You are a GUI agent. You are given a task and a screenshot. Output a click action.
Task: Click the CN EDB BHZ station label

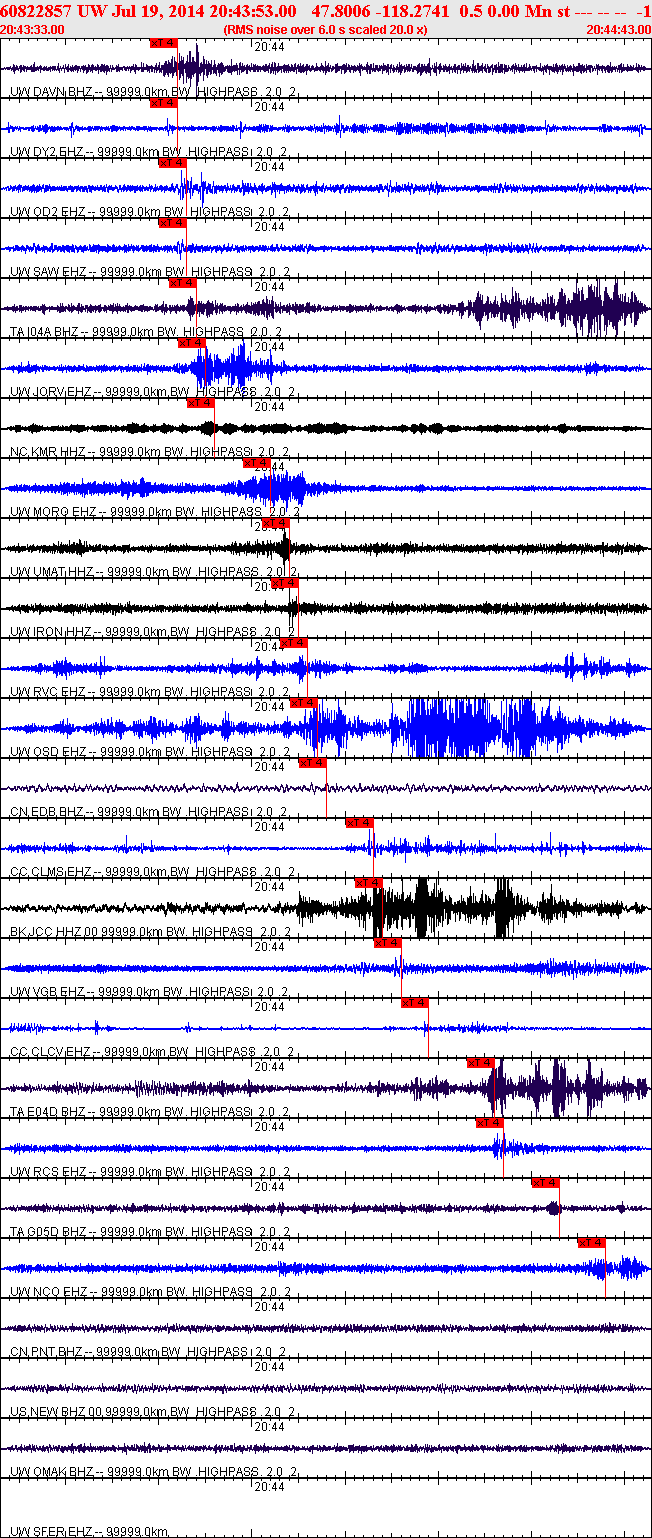(x=47, y=811)
